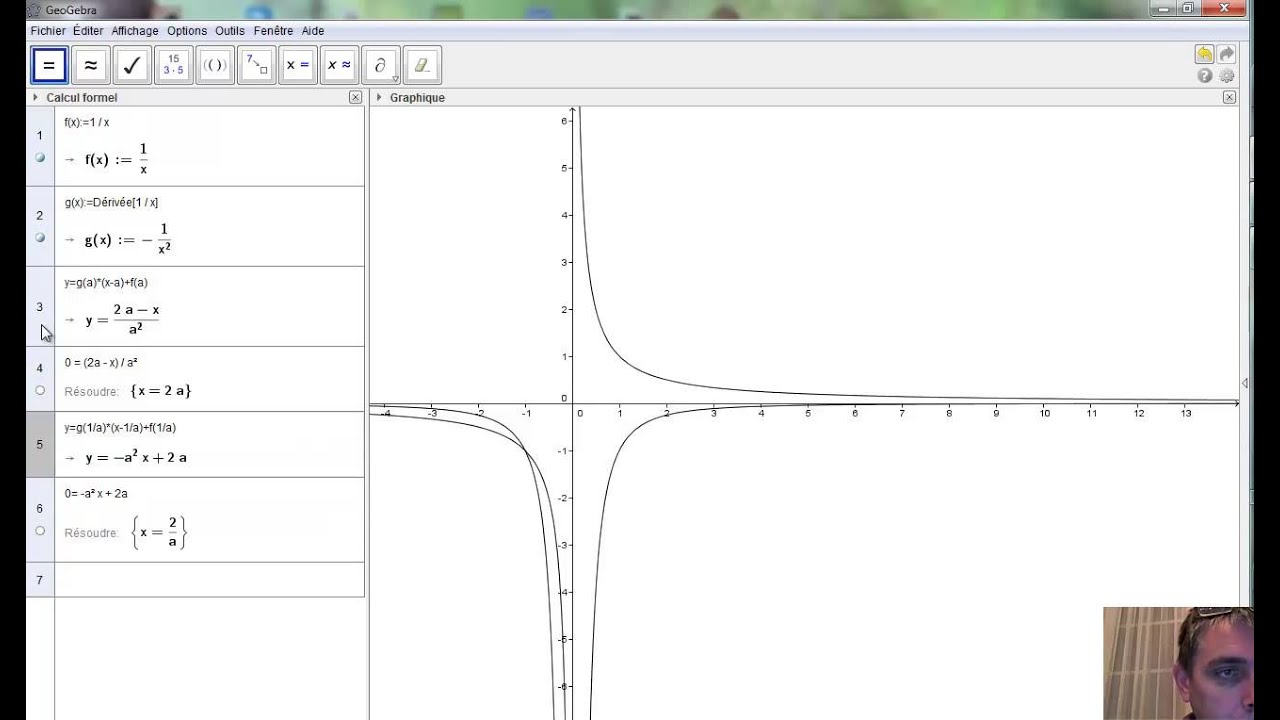The width and height of the screenshot is (1280, 720).
Task: Click input 0= -a² x + 2a
Action: click(x=96, y=493)
